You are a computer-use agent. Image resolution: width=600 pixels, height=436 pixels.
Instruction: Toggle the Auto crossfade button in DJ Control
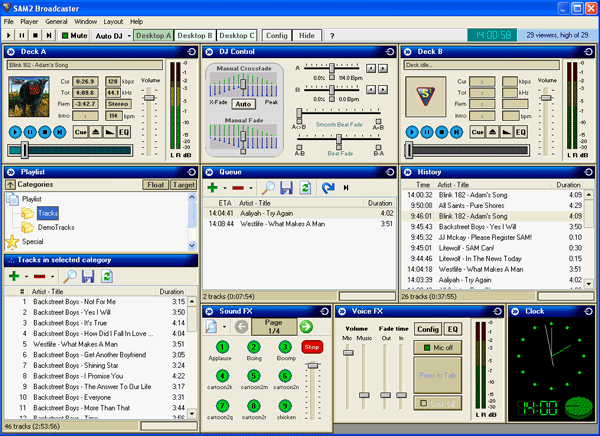pos(243,104)
